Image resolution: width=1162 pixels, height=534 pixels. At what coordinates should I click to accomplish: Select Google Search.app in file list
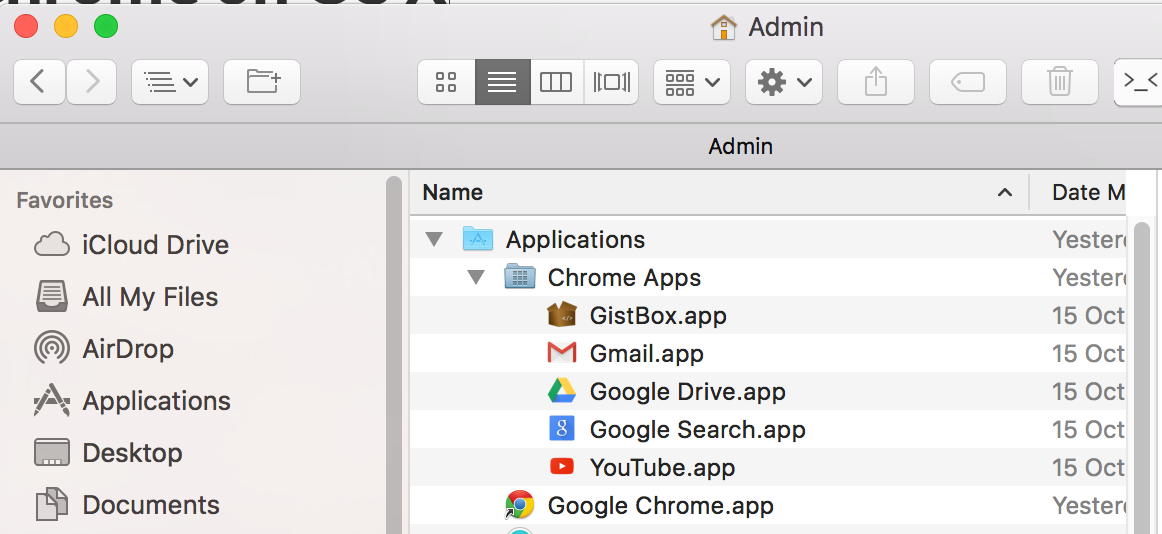tap(767, 430)
